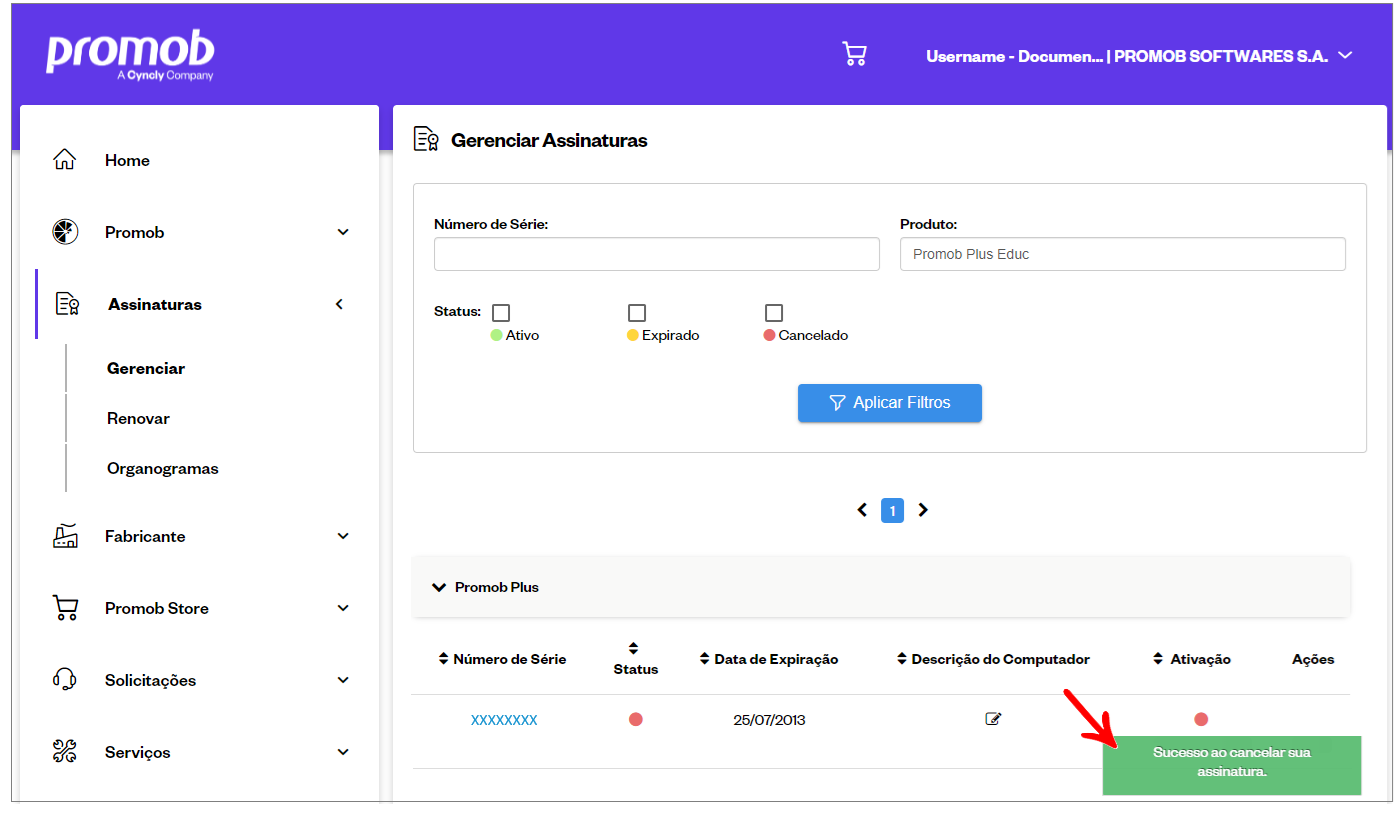This screenshot has height=818, width=1397.
Task: Collapse the Promob Plus results group
Action: click(x=440, y=587)
